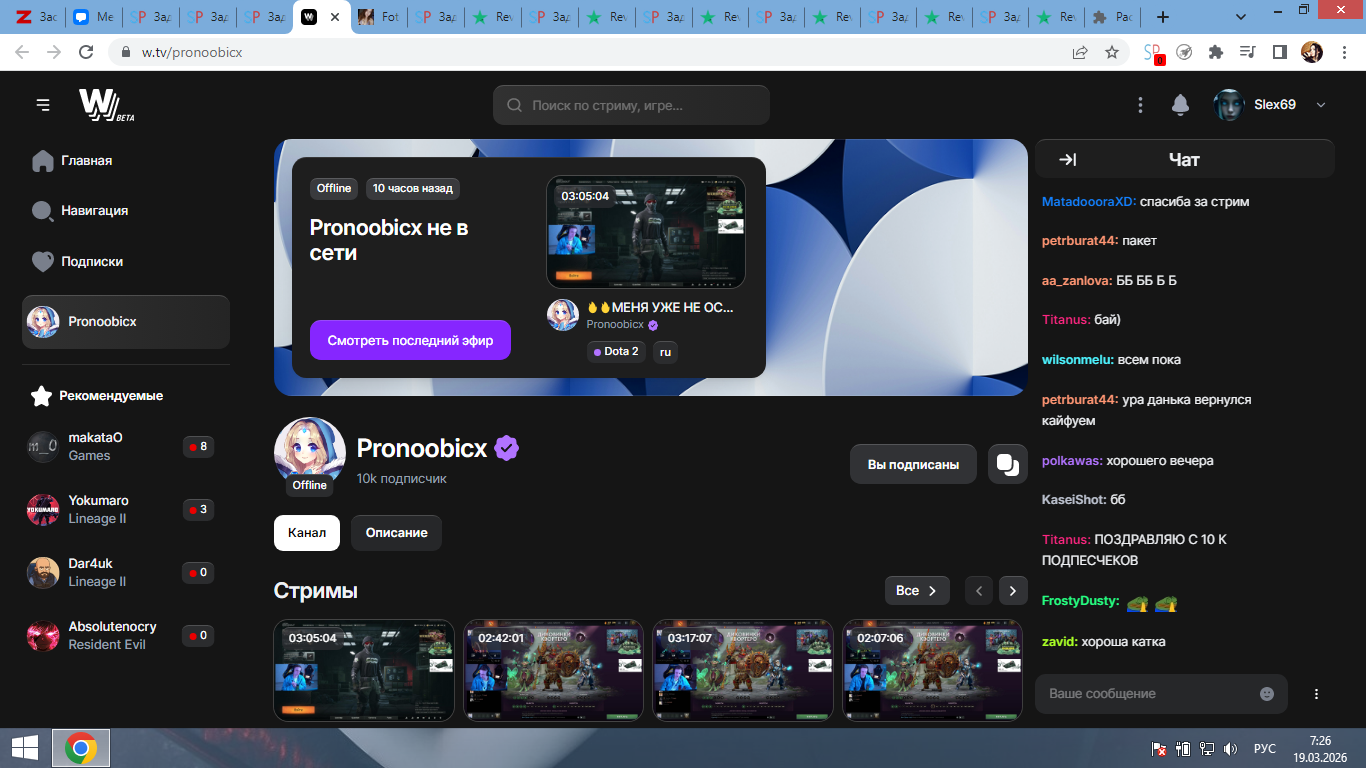Click the Вы подписаны button
Image resolution: width=1366 pixels, height=768 pixels.
tap(914, 464)
